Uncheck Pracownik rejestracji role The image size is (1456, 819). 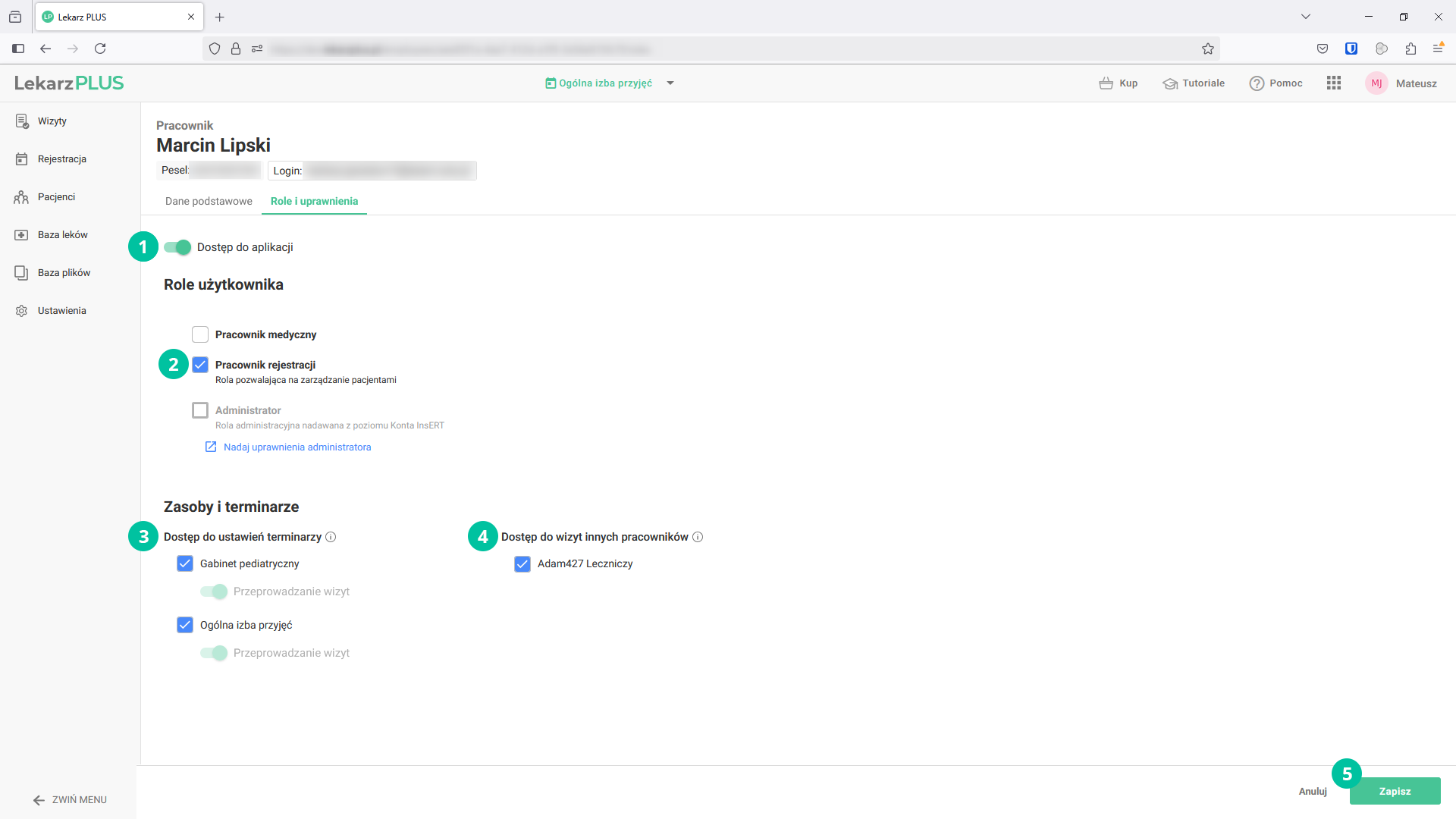point(200,365)
